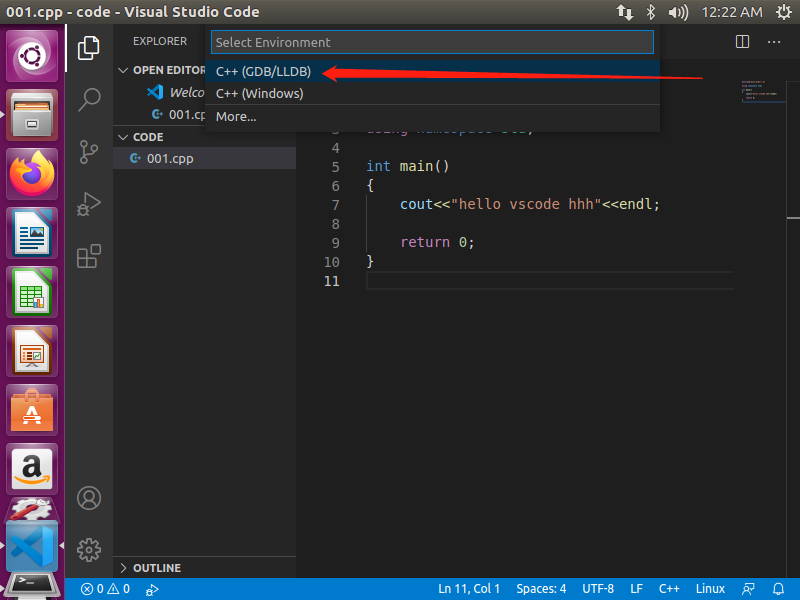The width and height of the screenshot is (800, 600).
Task: Open Amazon launcher in the dock
Action: point(32,469)
